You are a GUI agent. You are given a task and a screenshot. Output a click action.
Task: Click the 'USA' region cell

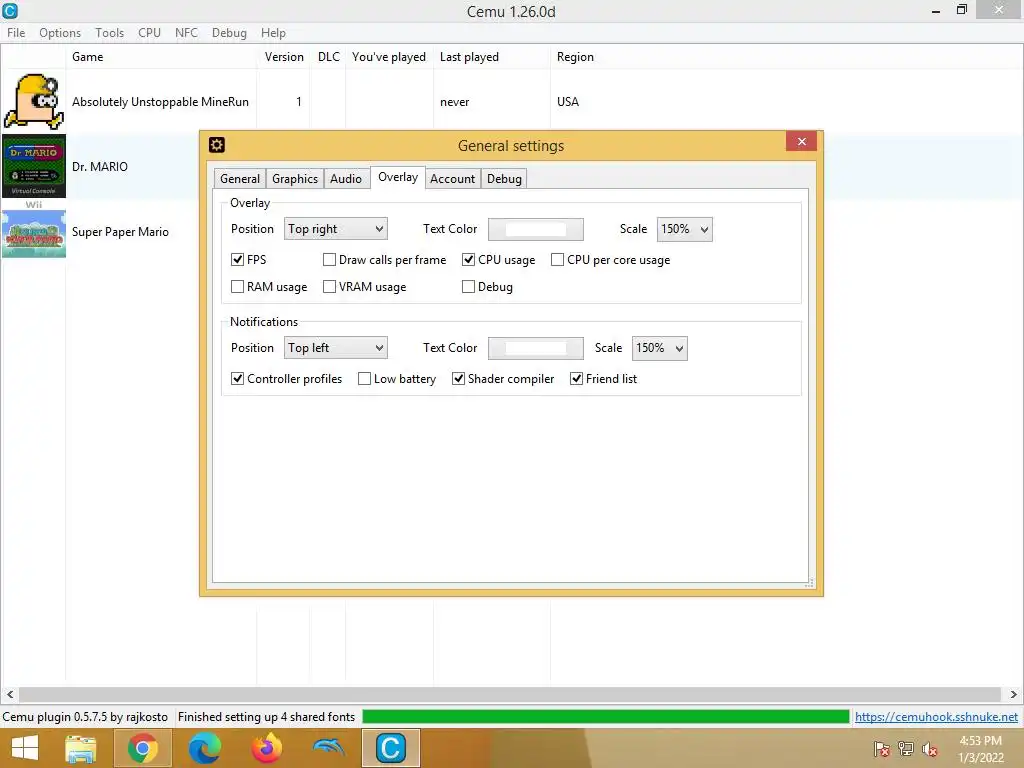[x=568, y=102]
